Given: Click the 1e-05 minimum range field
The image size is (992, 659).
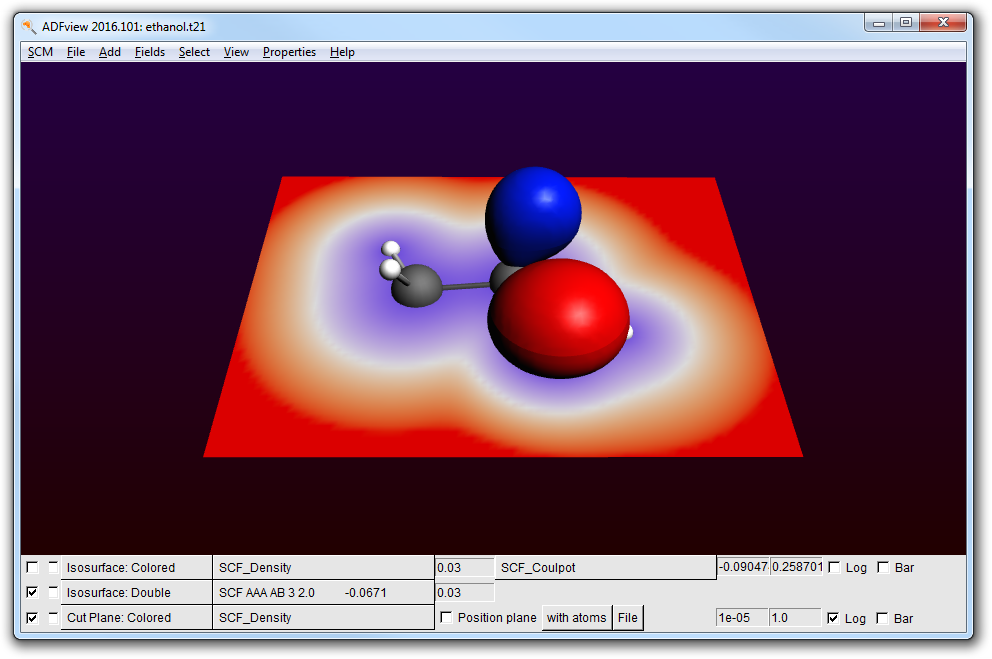Looking at the screenshot, I should click(x=742, y=617).
